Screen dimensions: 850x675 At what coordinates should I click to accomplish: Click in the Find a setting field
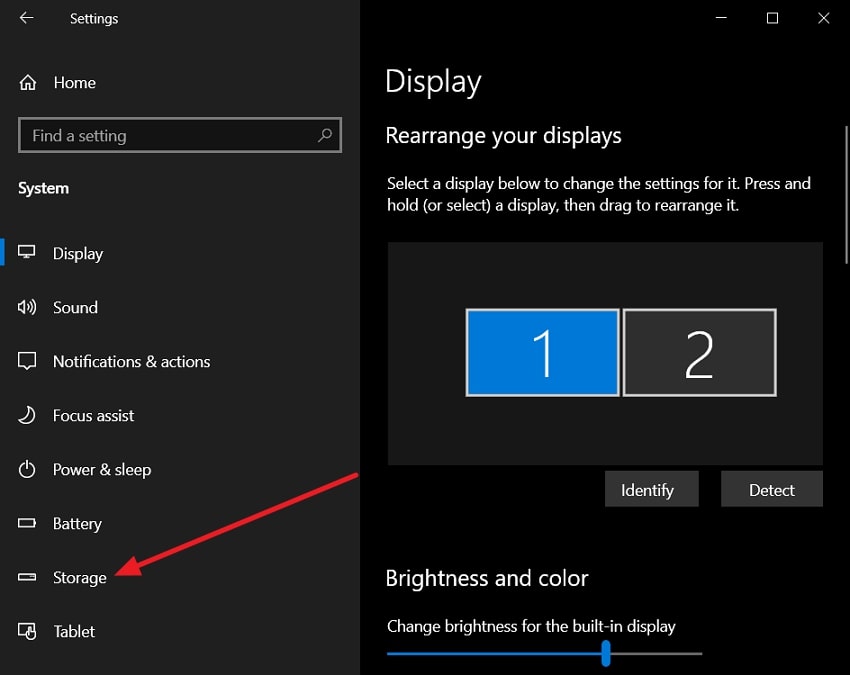point(179,135)
